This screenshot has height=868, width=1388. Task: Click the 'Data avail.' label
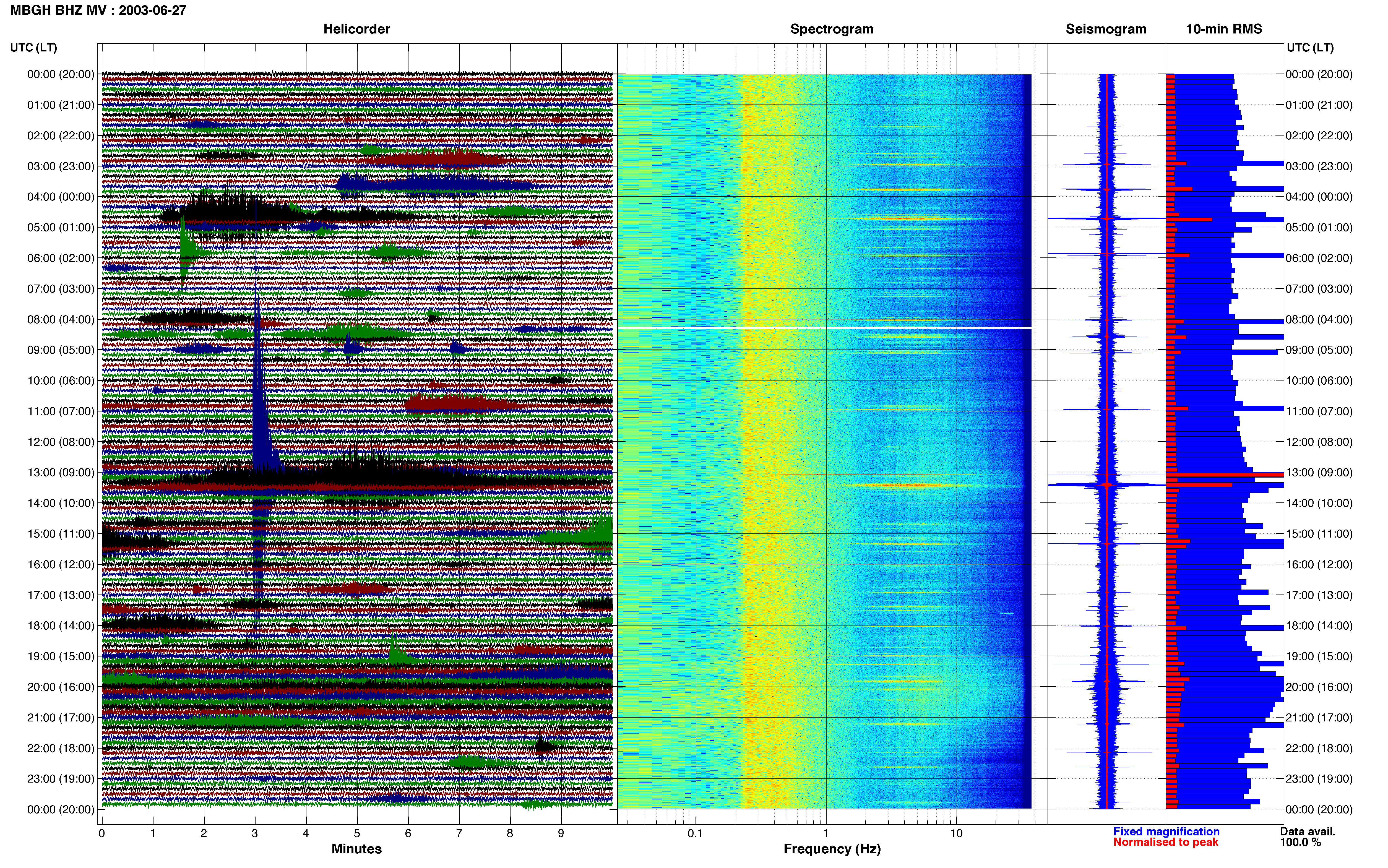[1308, 831]
